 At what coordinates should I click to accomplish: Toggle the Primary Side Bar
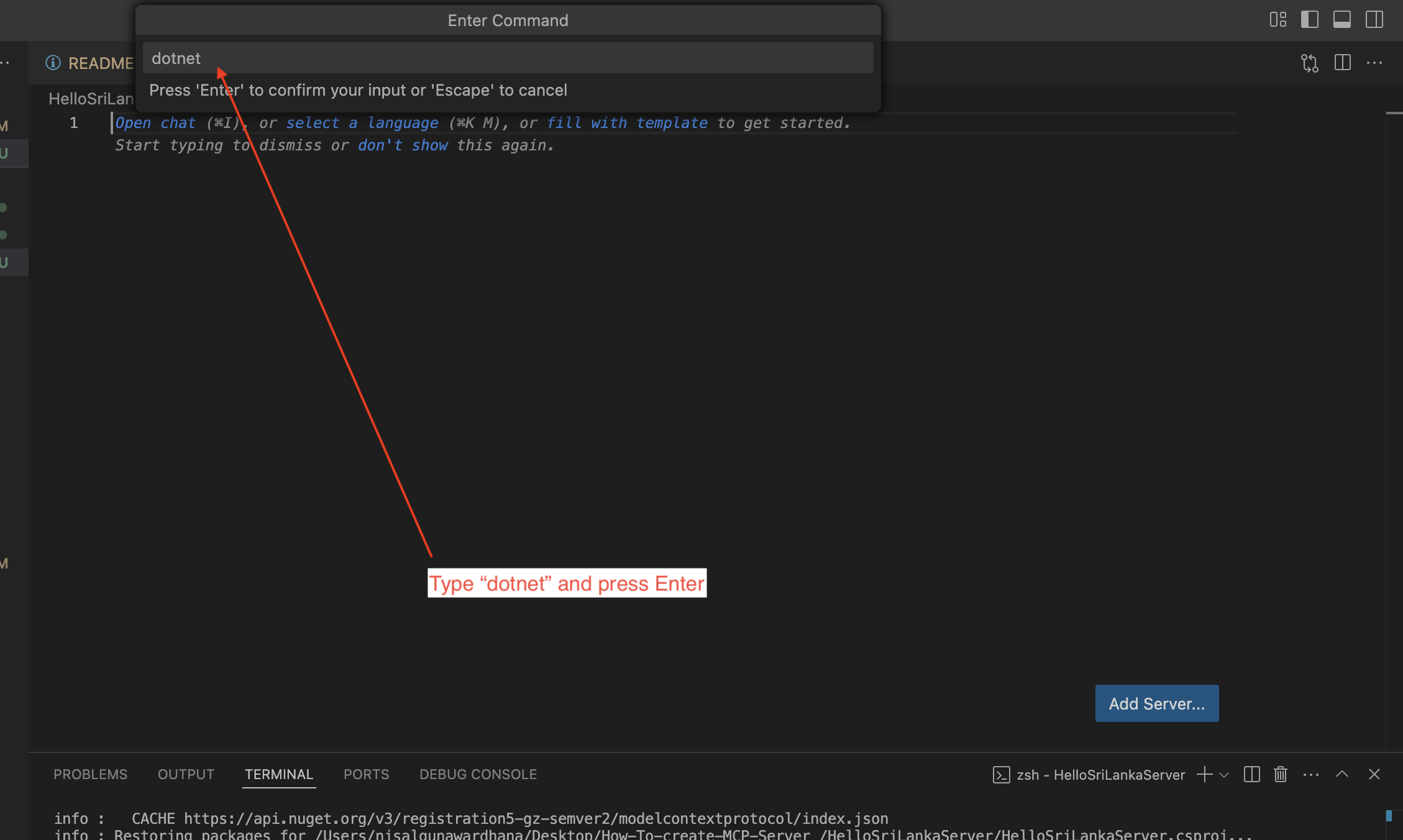tap(1309, 19)
